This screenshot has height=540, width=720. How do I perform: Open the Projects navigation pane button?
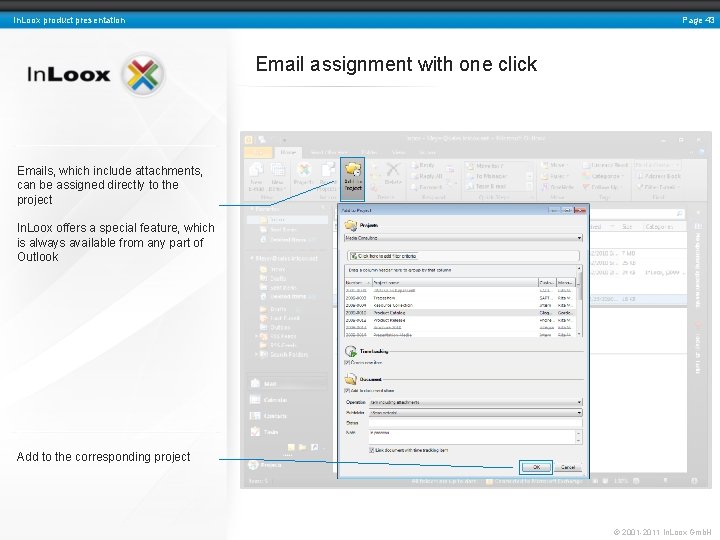tap(287, 465)
